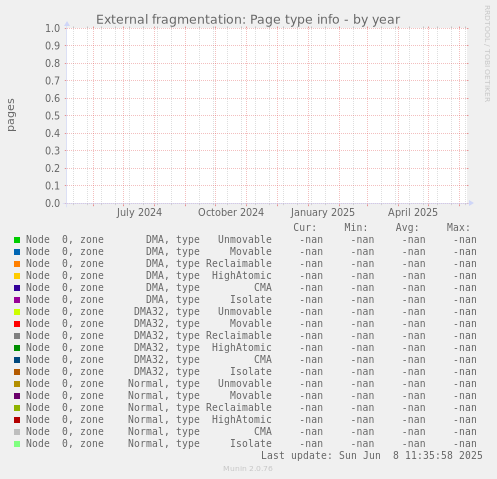Click the orange DMA Reclaimable legend swatch

17,264
